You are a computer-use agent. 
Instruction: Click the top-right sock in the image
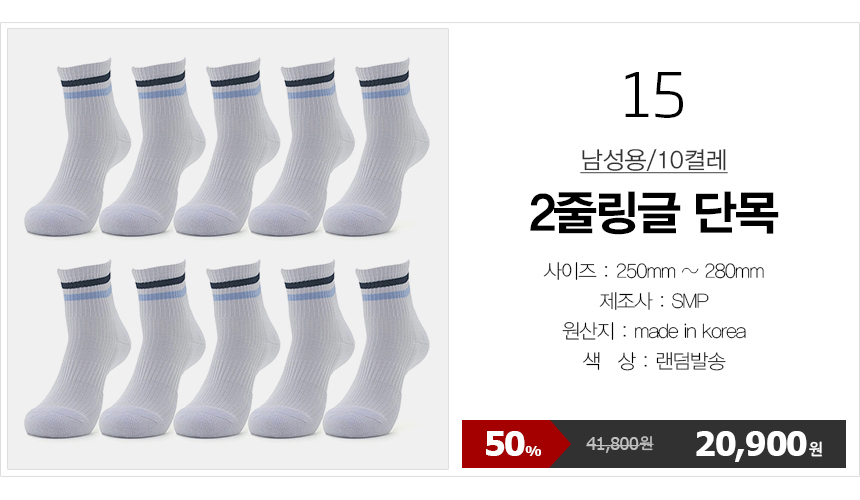click(x=376, y=148)
